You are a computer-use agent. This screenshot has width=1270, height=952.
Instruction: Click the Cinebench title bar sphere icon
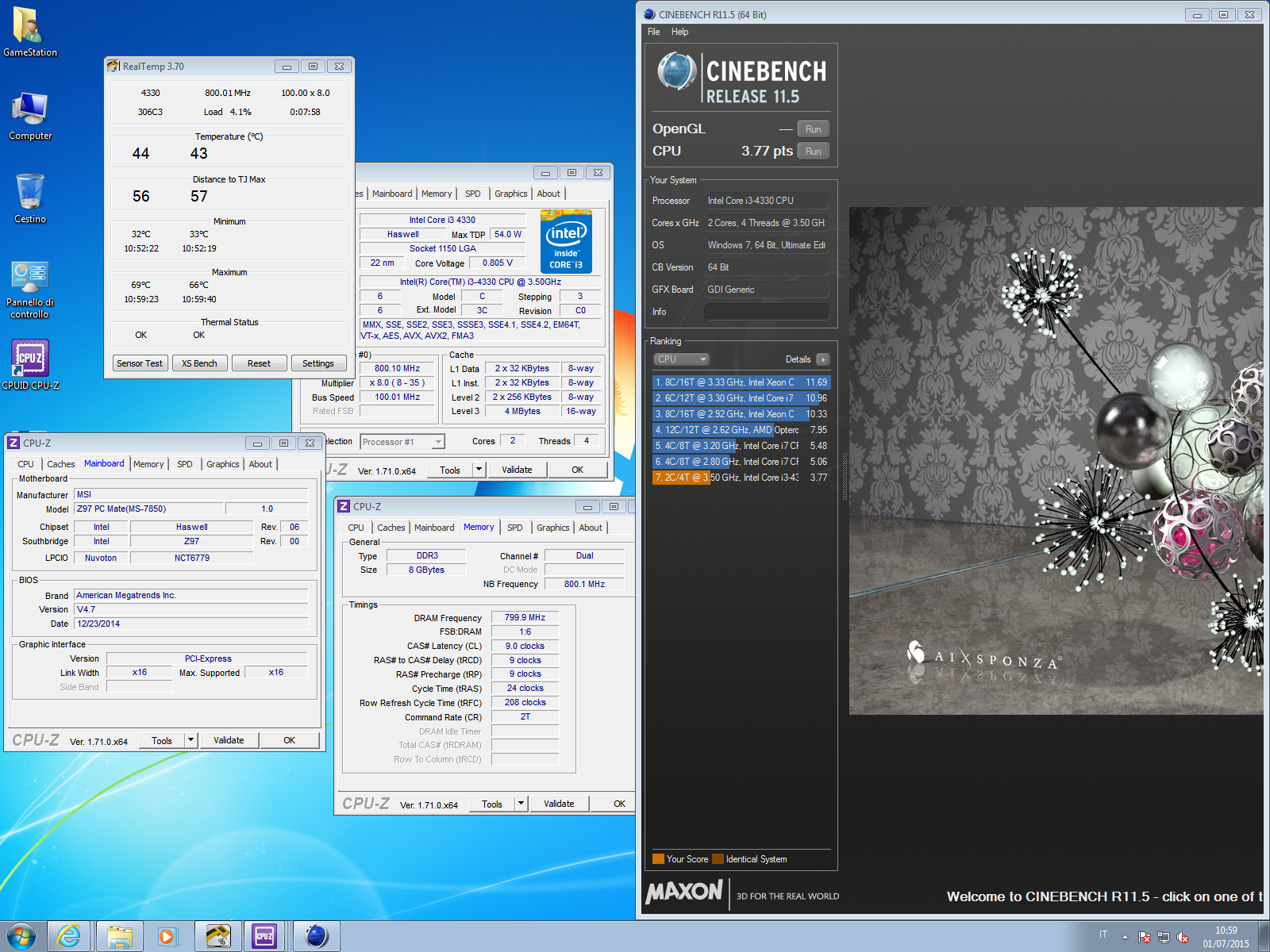[x=649, y=14]
